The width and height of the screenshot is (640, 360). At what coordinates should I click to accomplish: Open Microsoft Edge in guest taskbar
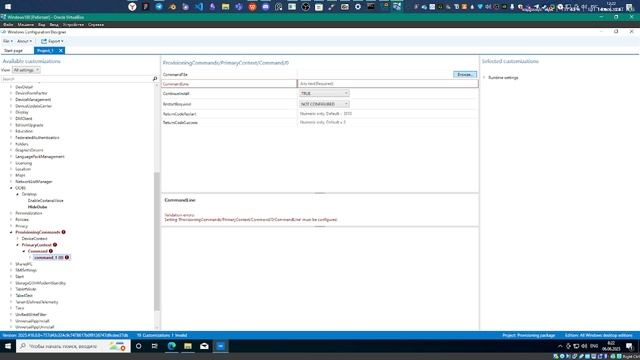tap(171, 346)
